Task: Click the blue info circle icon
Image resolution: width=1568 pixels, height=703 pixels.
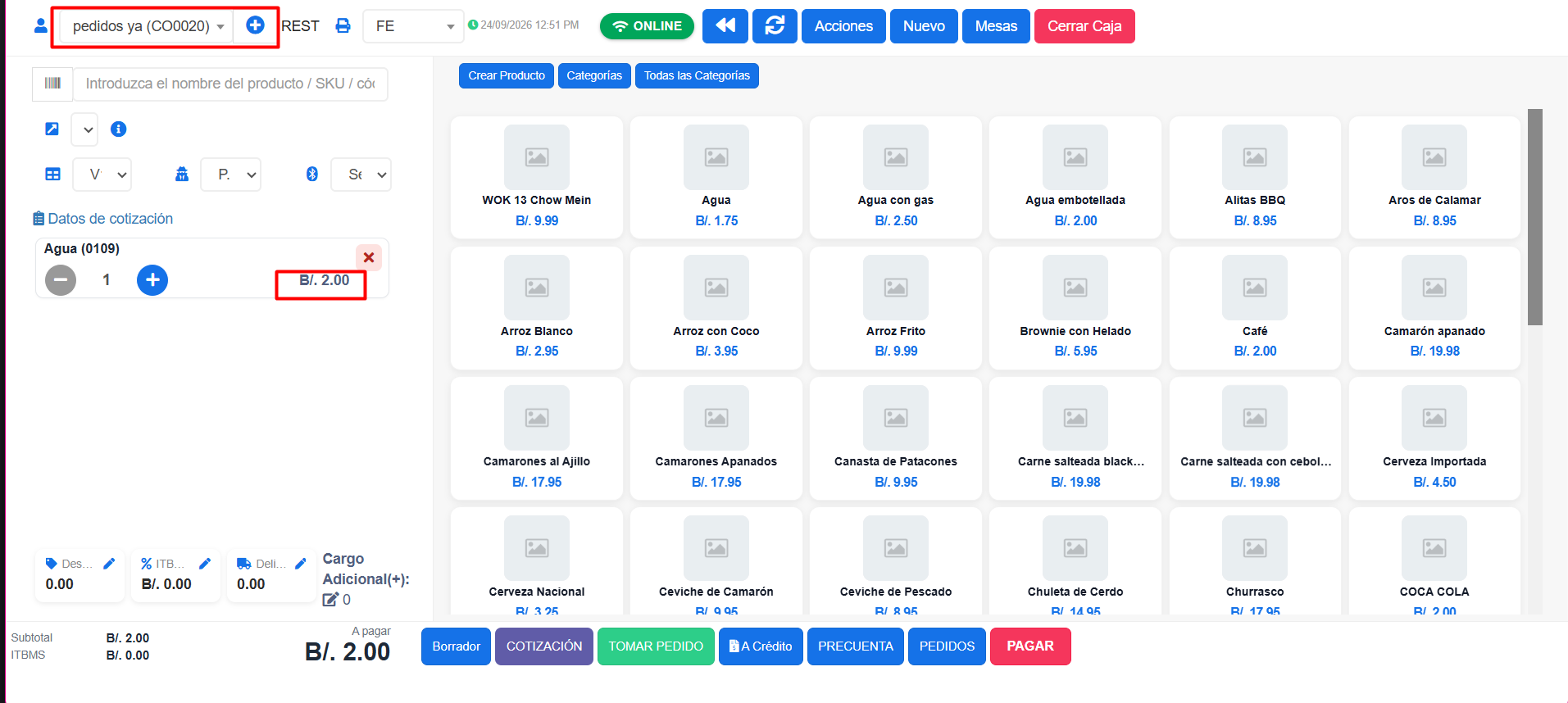Action: point(119,129)
